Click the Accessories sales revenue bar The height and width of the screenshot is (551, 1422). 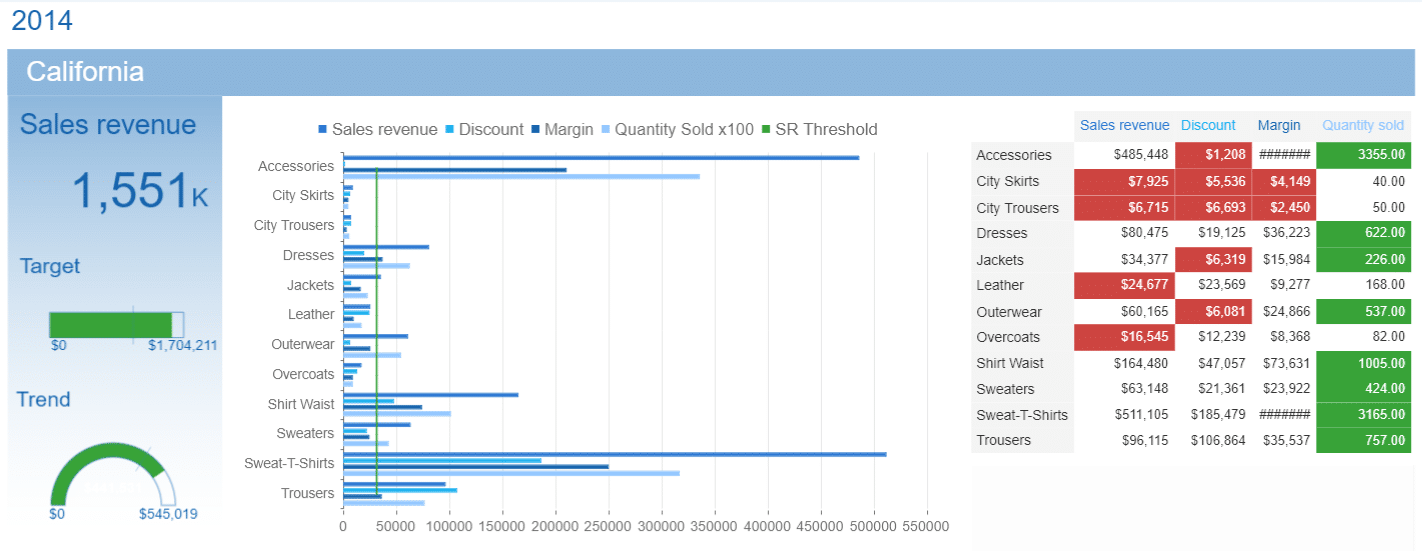click(600, 157)
